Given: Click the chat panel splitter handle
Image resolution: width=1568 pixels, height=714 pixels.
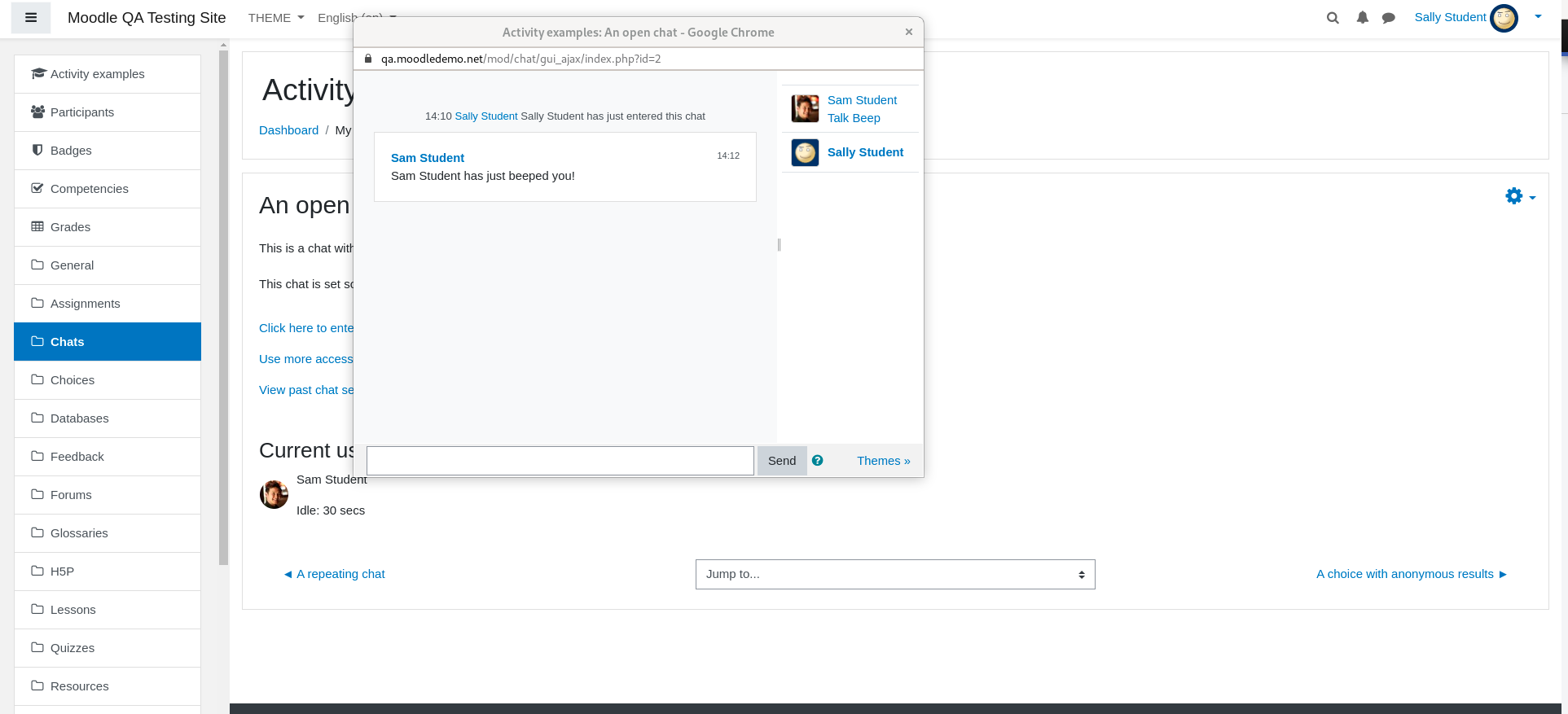Looking at the screenshot, I should (780, 244).
